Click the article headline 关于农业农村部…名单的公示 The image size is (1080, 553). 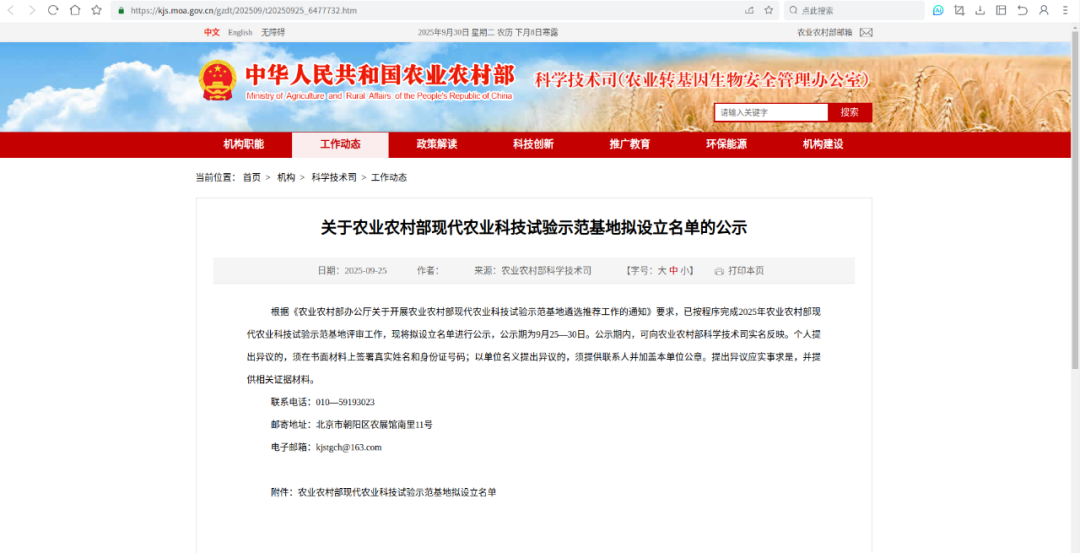coord(534,229)
